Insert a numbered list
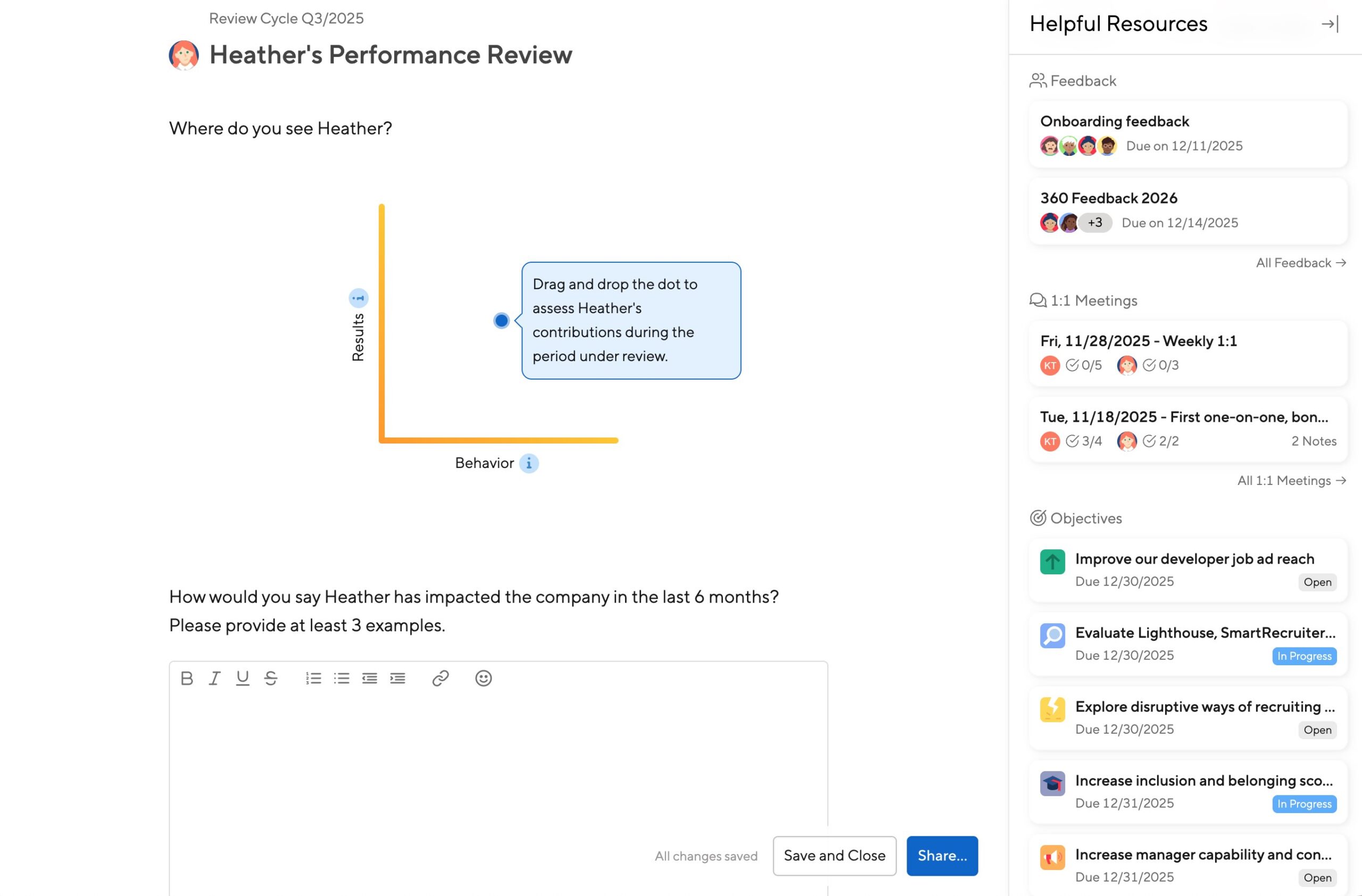This screenshot has height=896, width=1362. coord(313,678)
